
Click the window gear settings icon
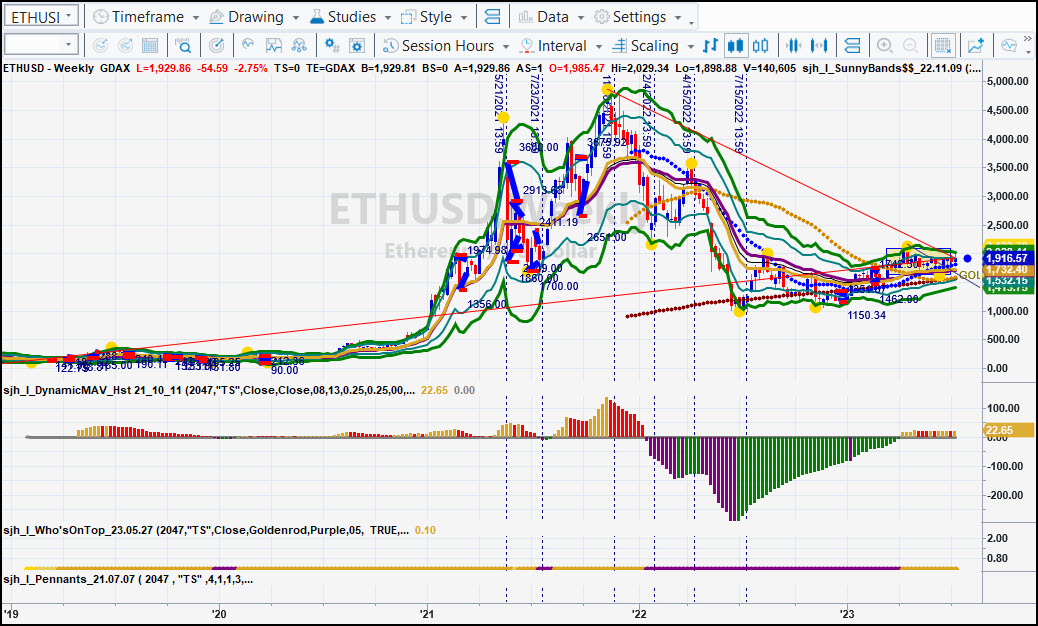[x=357, y=45]
